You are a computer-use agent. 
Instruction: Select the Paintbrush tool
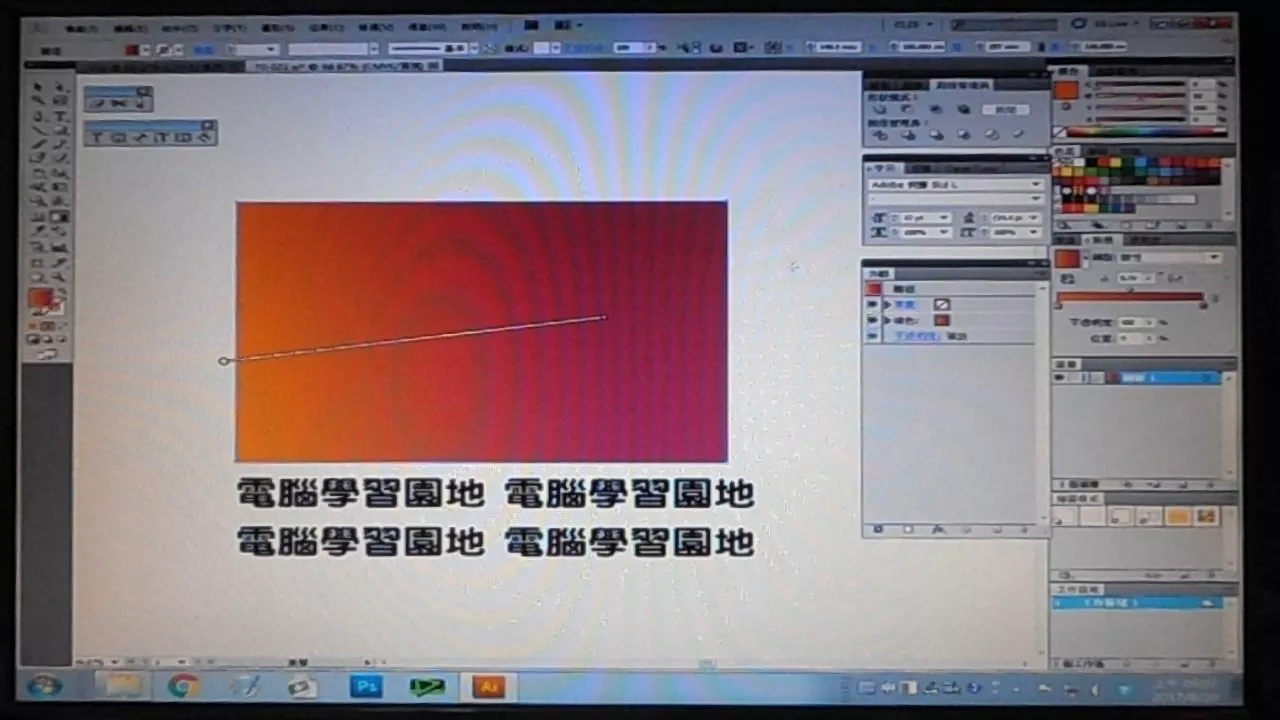pos(39,144)
